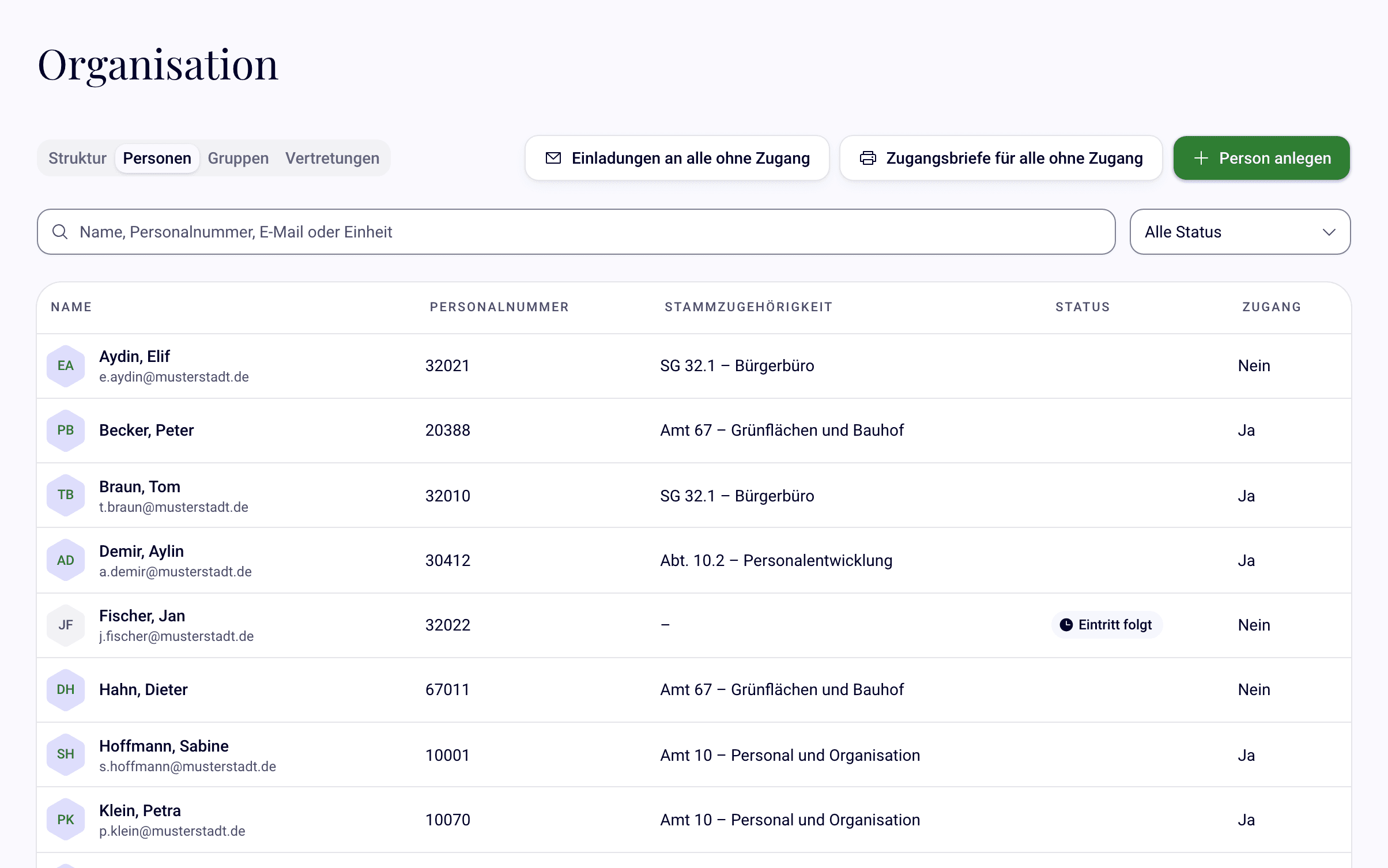
Task: Click the SH avatar for Hoffmann, Sabine
Action: click(x=66, y=754)
